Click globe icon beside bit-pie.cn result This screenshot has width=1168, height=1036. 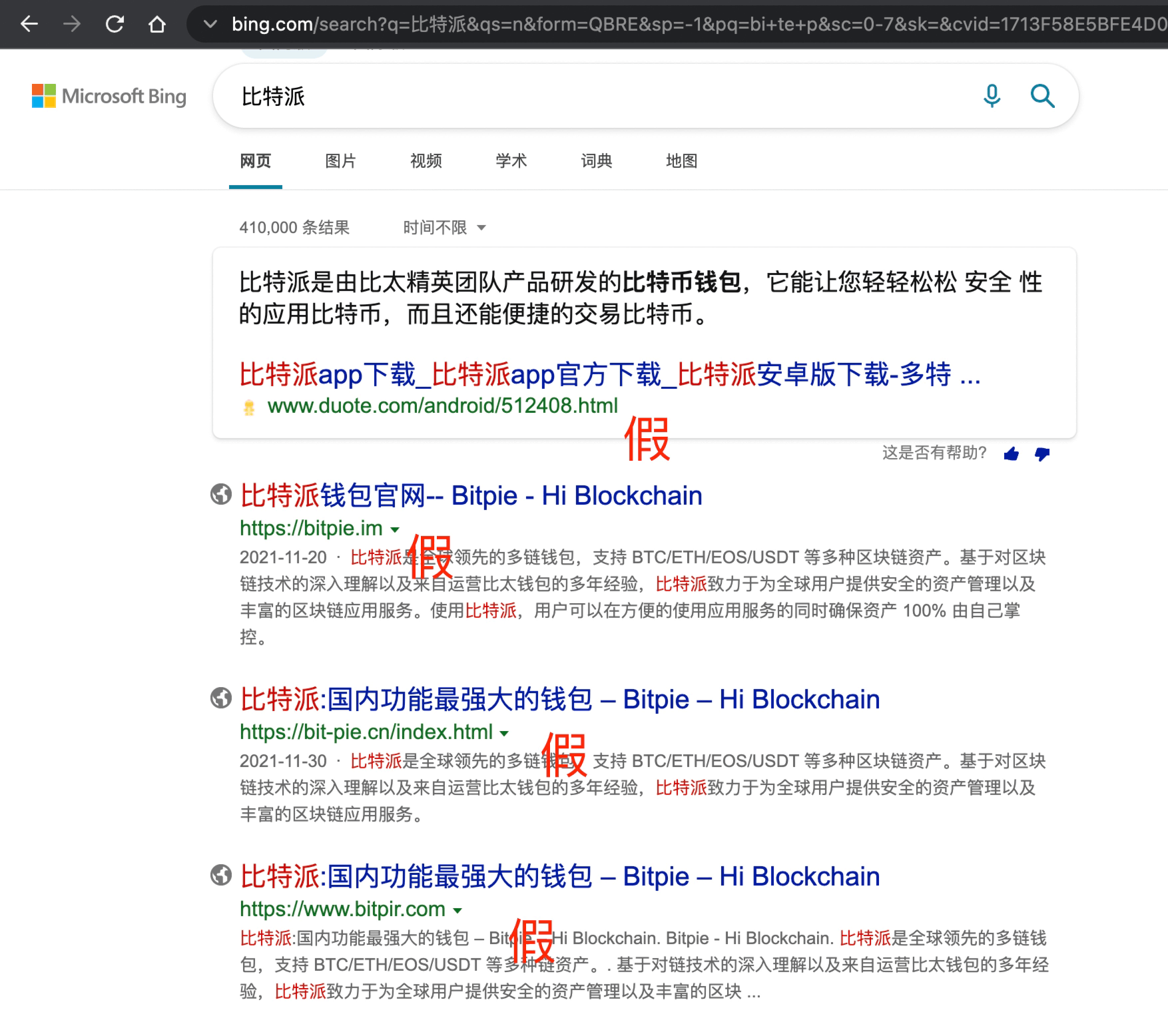221,698
